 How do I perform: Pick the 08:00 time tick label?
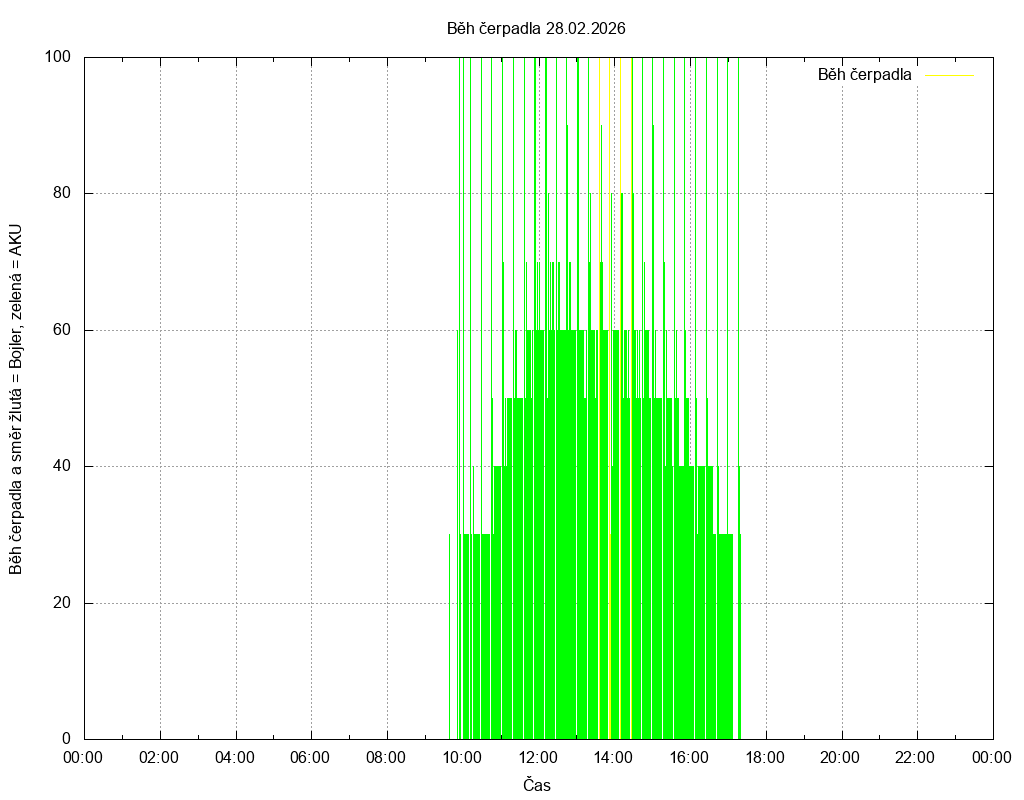(x=386, y=757)
